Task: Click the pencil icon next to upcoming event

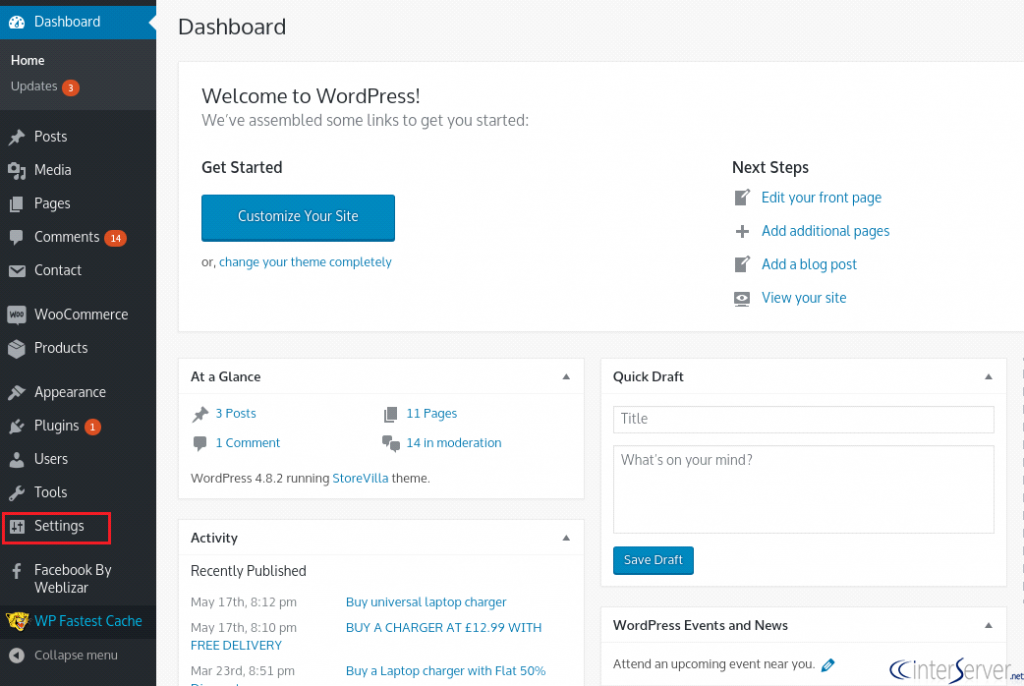Action: [x=828, y=665]
